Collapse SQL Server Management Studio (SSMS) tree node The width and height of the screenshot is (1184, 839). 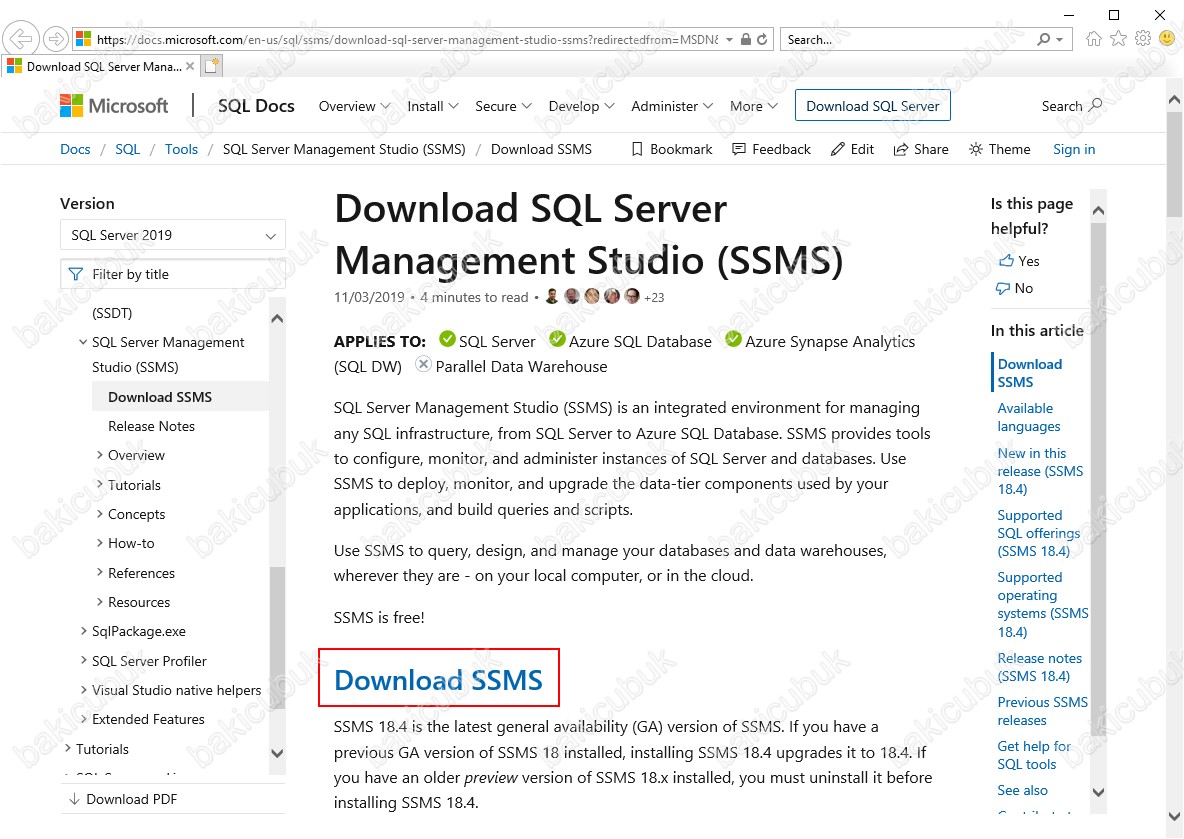coord(83,342)
